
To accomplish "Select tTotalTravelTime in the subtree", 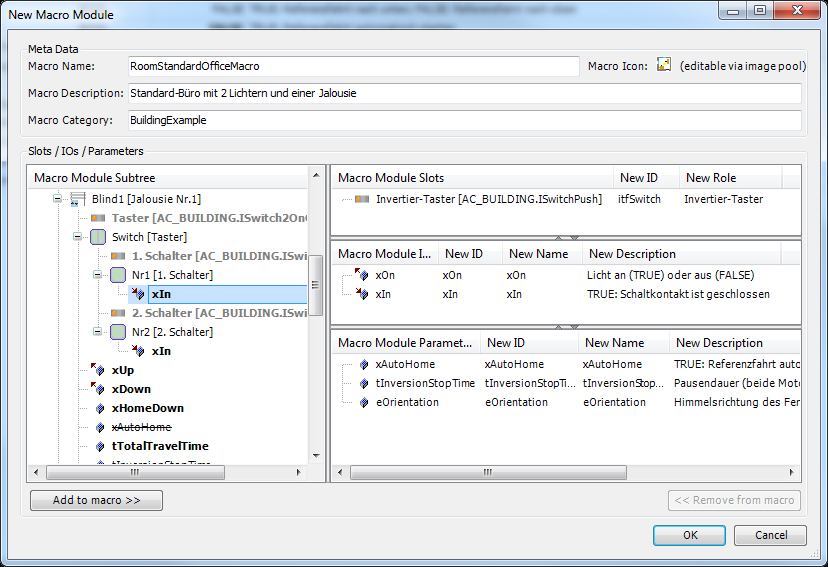I will [x=160, y=446].
